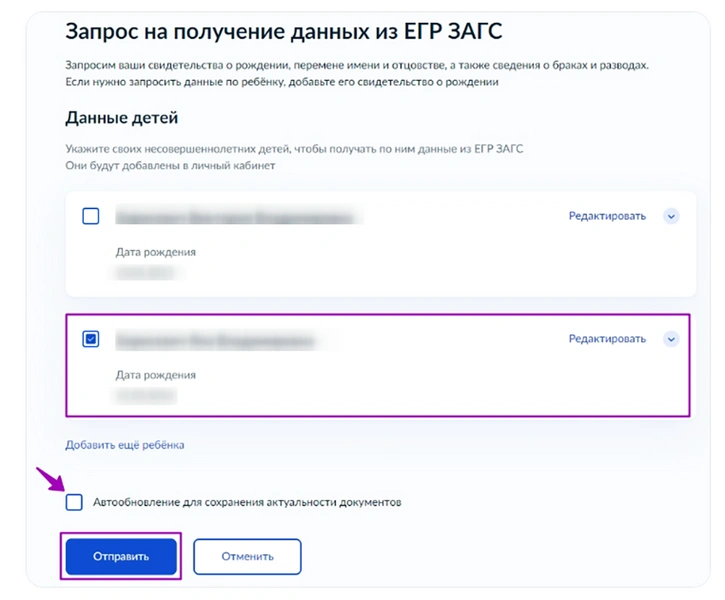Click the second child's Дата рождения label
This screenshot has height=600, width=725.
[156, 375]
